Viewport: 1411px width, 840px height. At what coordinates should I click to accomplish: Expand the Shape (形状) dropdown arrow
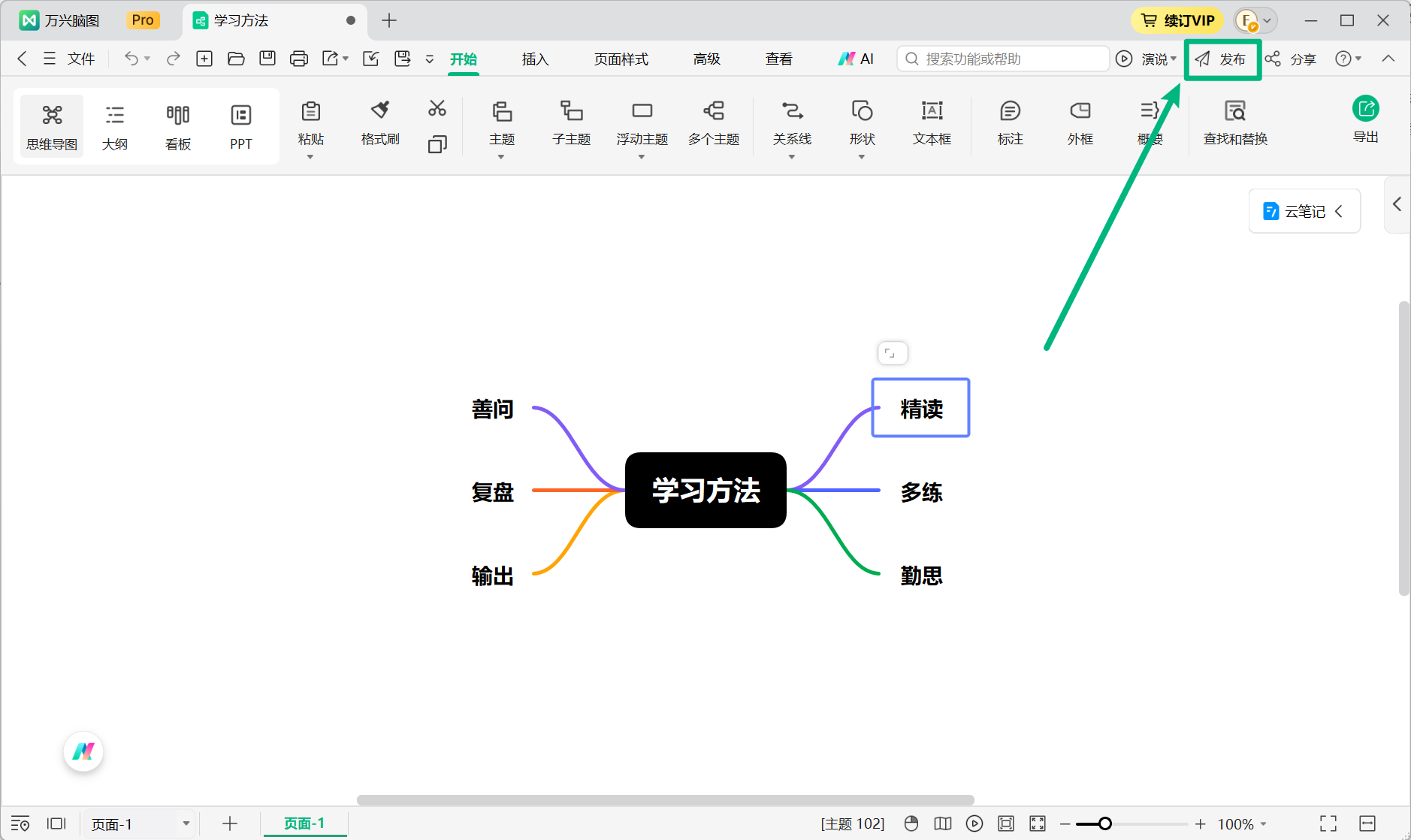(862, 157)
